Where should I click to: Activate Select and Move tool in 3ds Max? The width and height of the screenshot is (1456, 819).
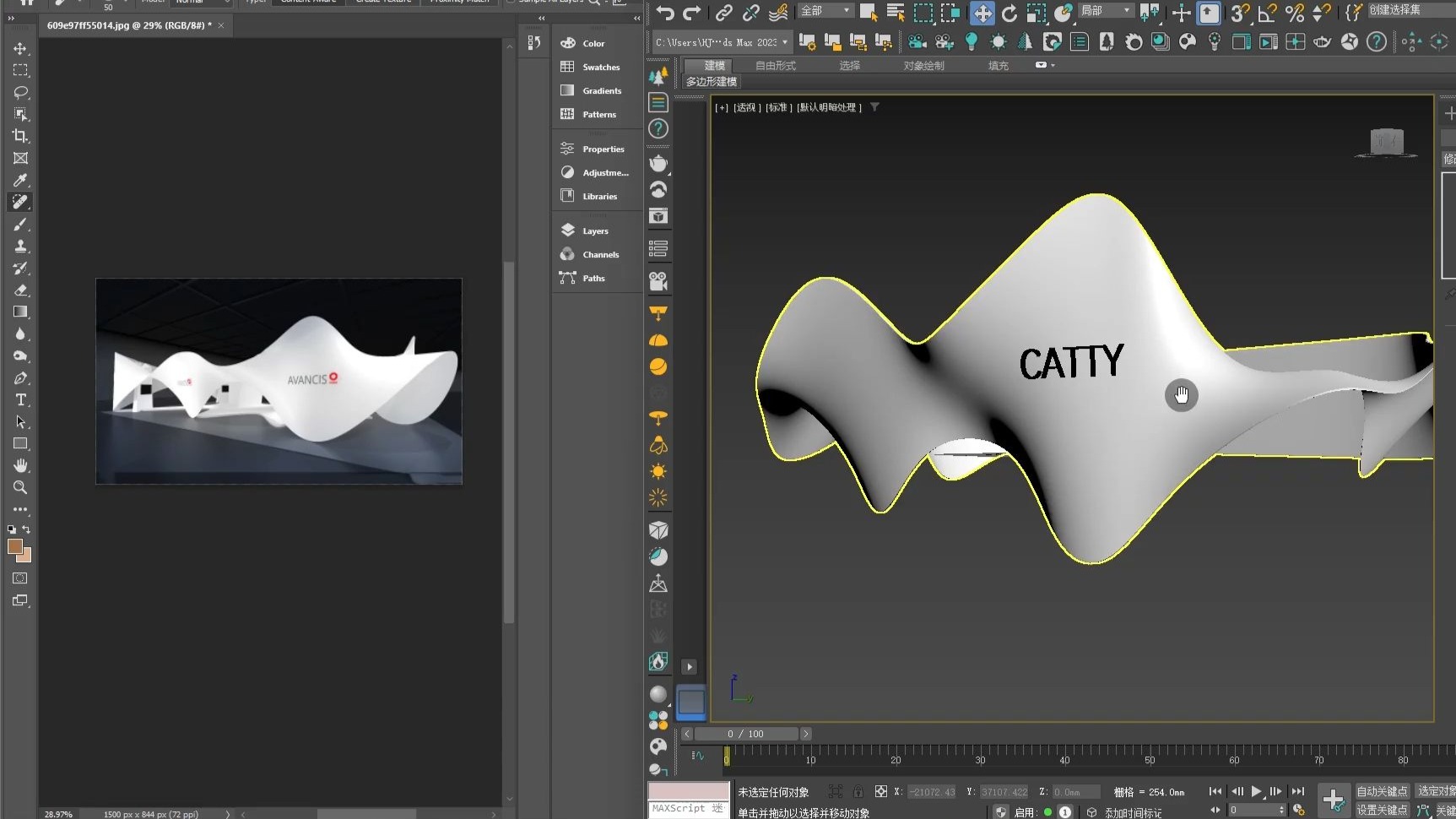pos(982,13)
